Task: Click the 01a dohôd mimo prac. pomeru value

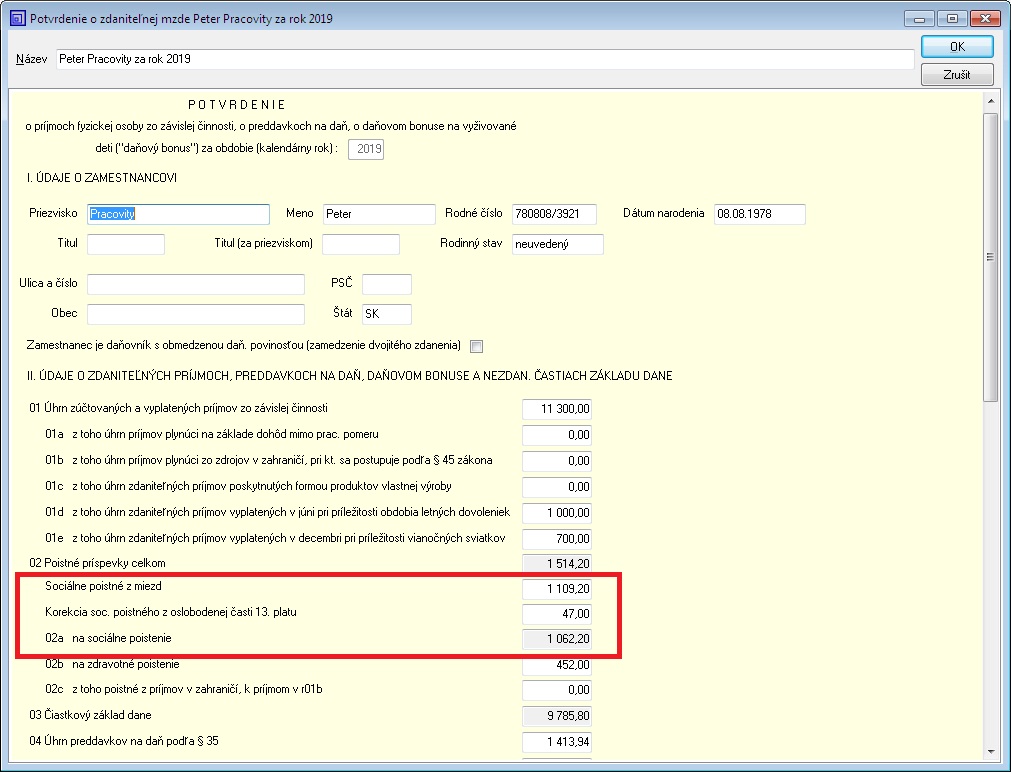Action: [x=557, y=435]
